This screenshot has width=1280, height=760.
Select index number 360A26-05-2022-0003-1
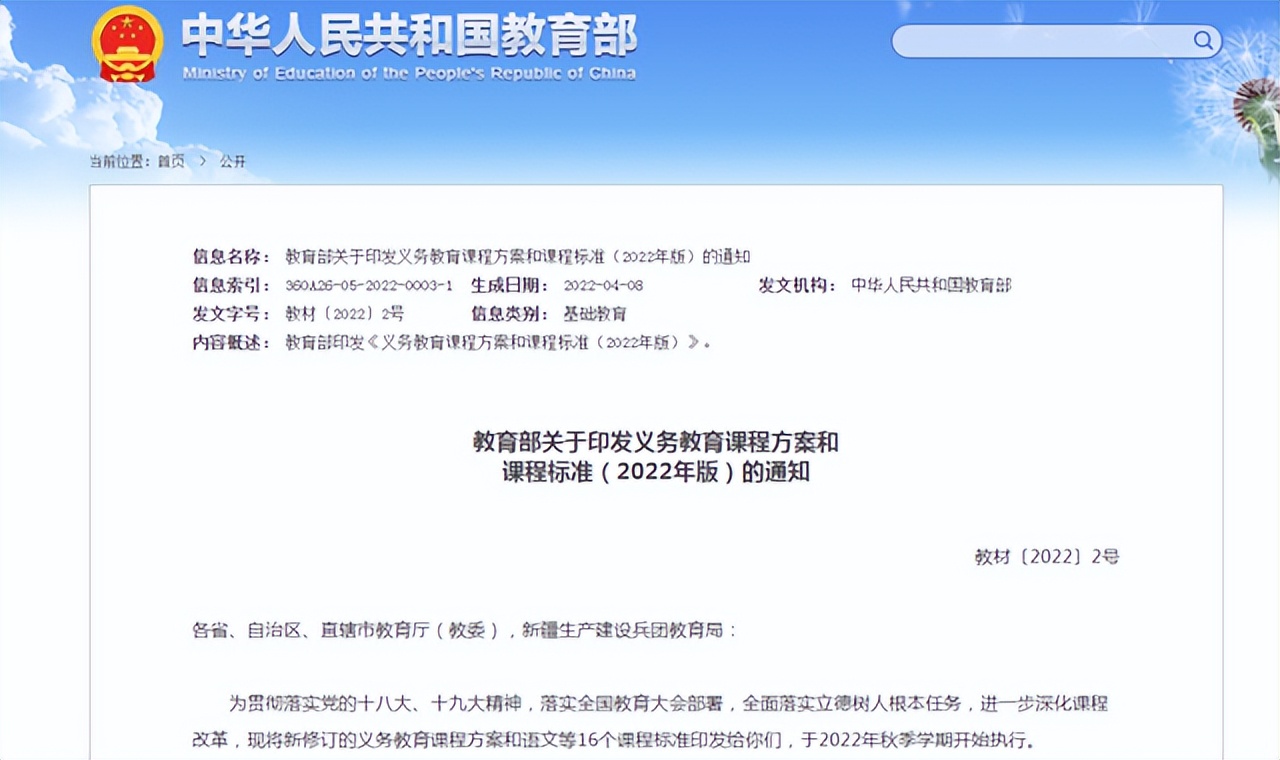tap(369, 286)
